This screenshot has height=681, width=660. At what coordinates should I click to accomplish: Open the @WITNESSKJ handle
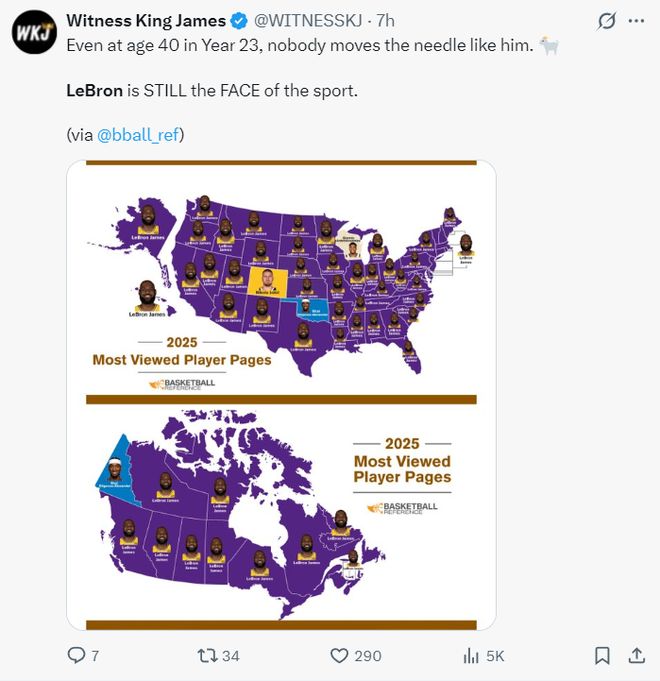pyautogui.click(x=307, y=21)
